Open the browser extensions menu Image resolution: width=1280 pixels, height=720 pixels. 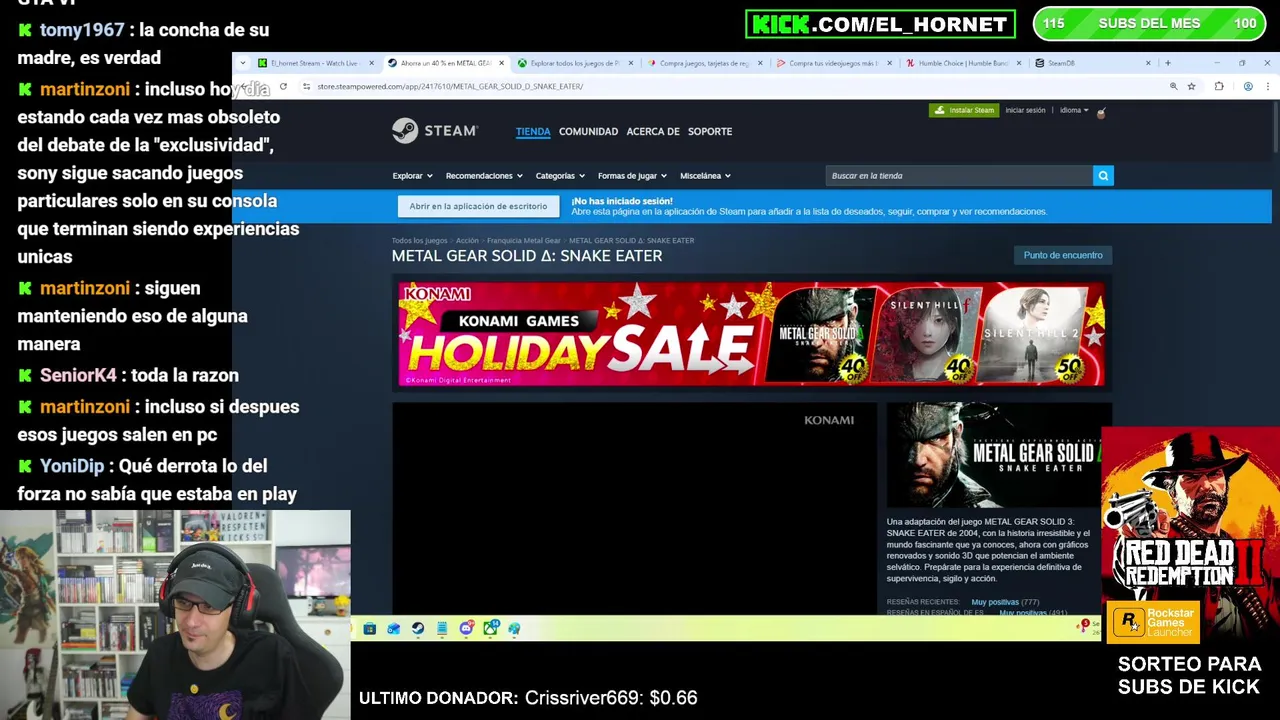1219,86
